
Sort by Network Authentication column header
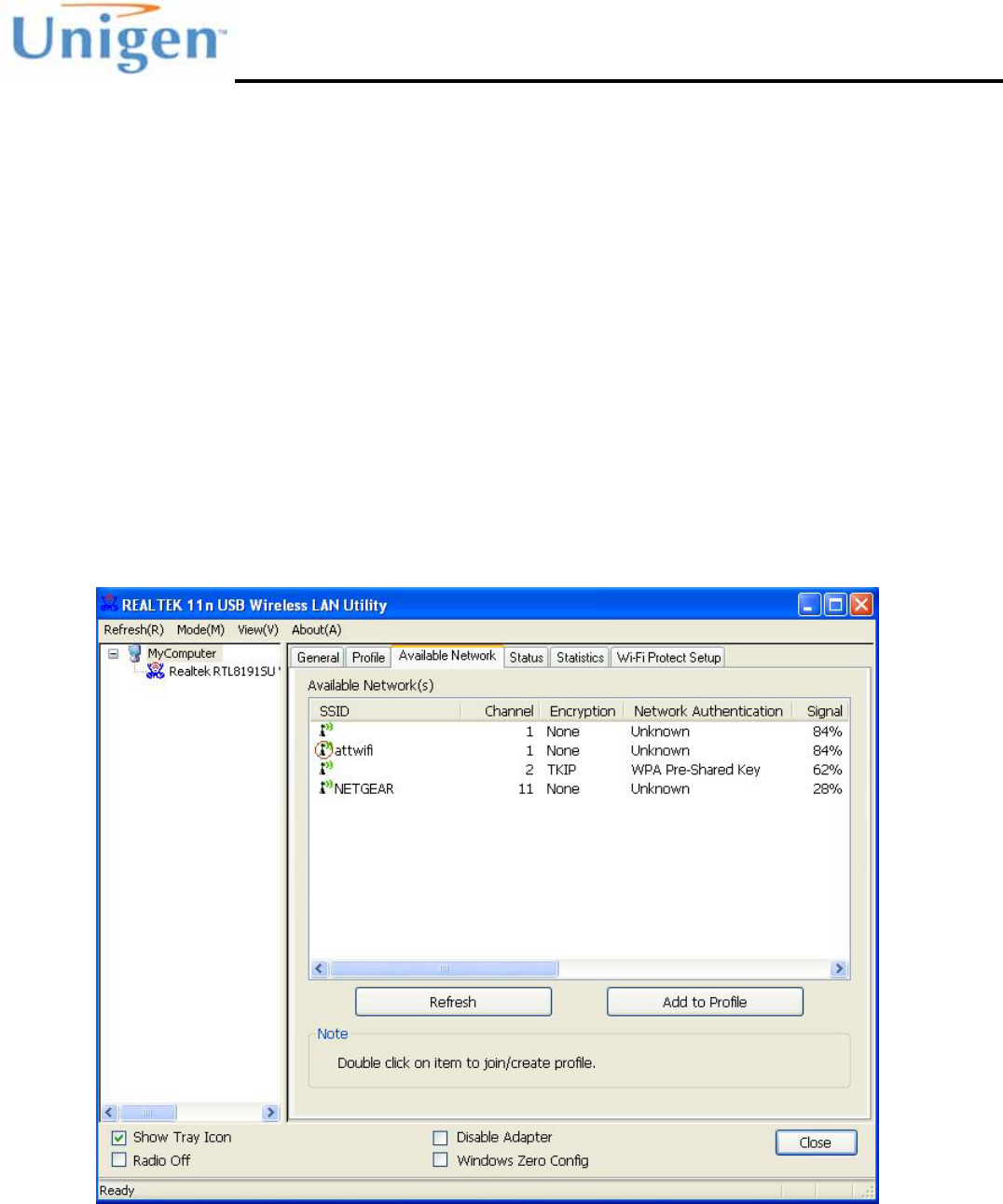[708, 711]
